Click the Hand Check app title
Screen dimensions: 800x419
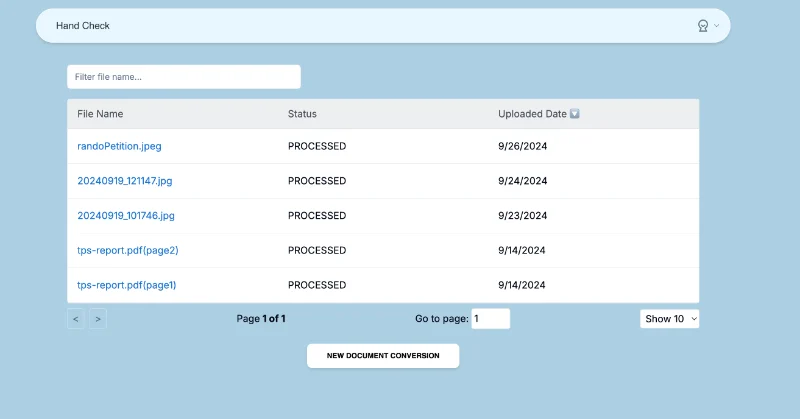tap(83, 26)
